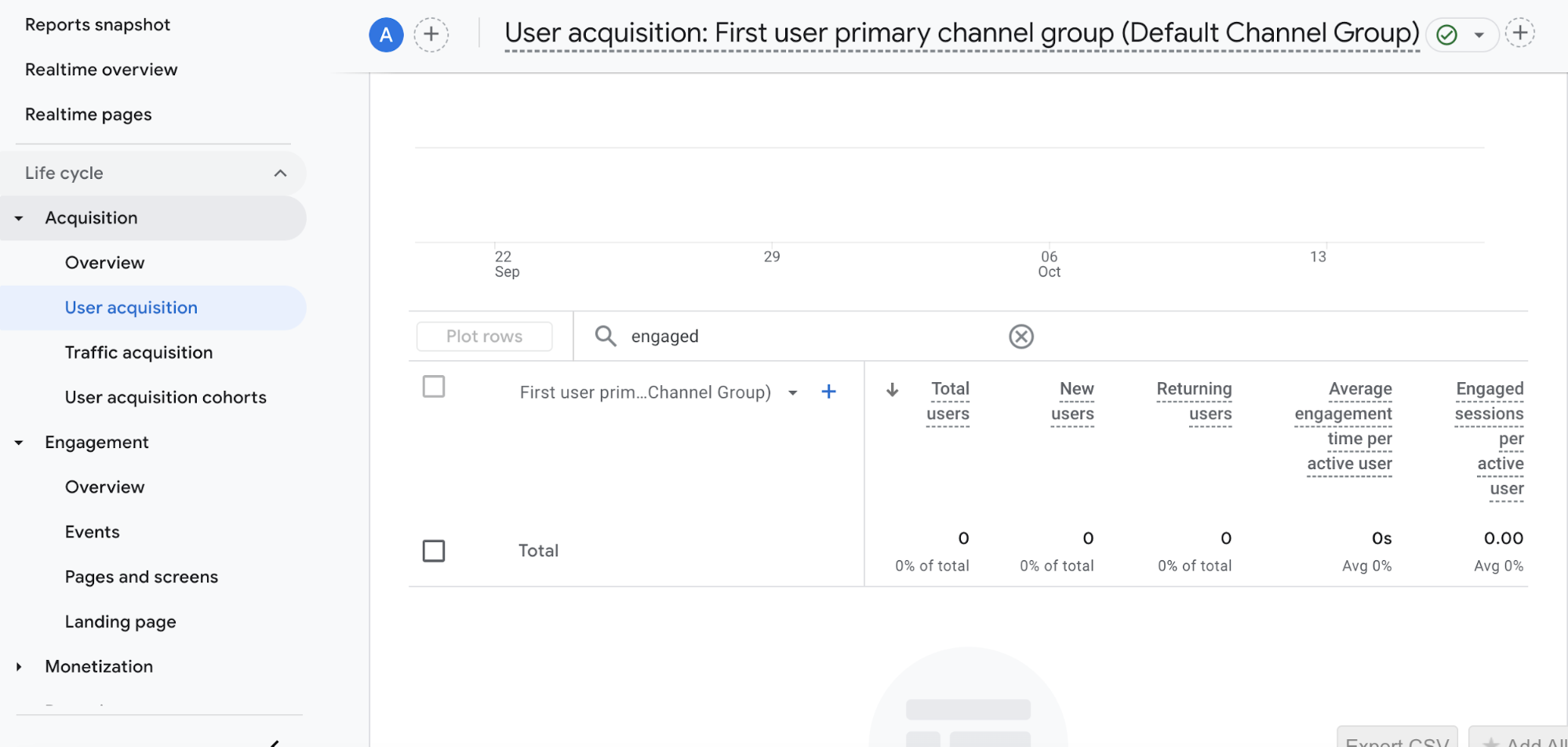Click the report title User acquisition heading
The image size is (1568, 747).
click(962, 33)
